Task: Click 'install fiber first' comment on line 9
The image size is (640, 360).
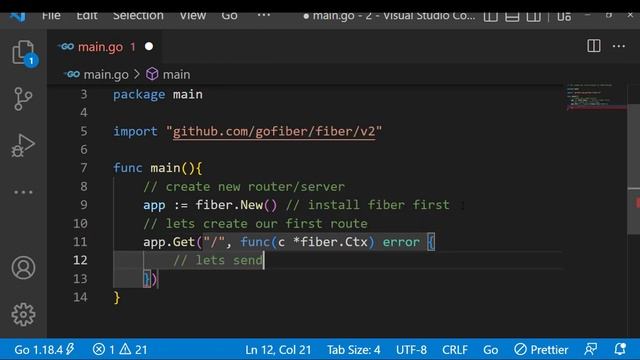Action: [x=368, y=205]
